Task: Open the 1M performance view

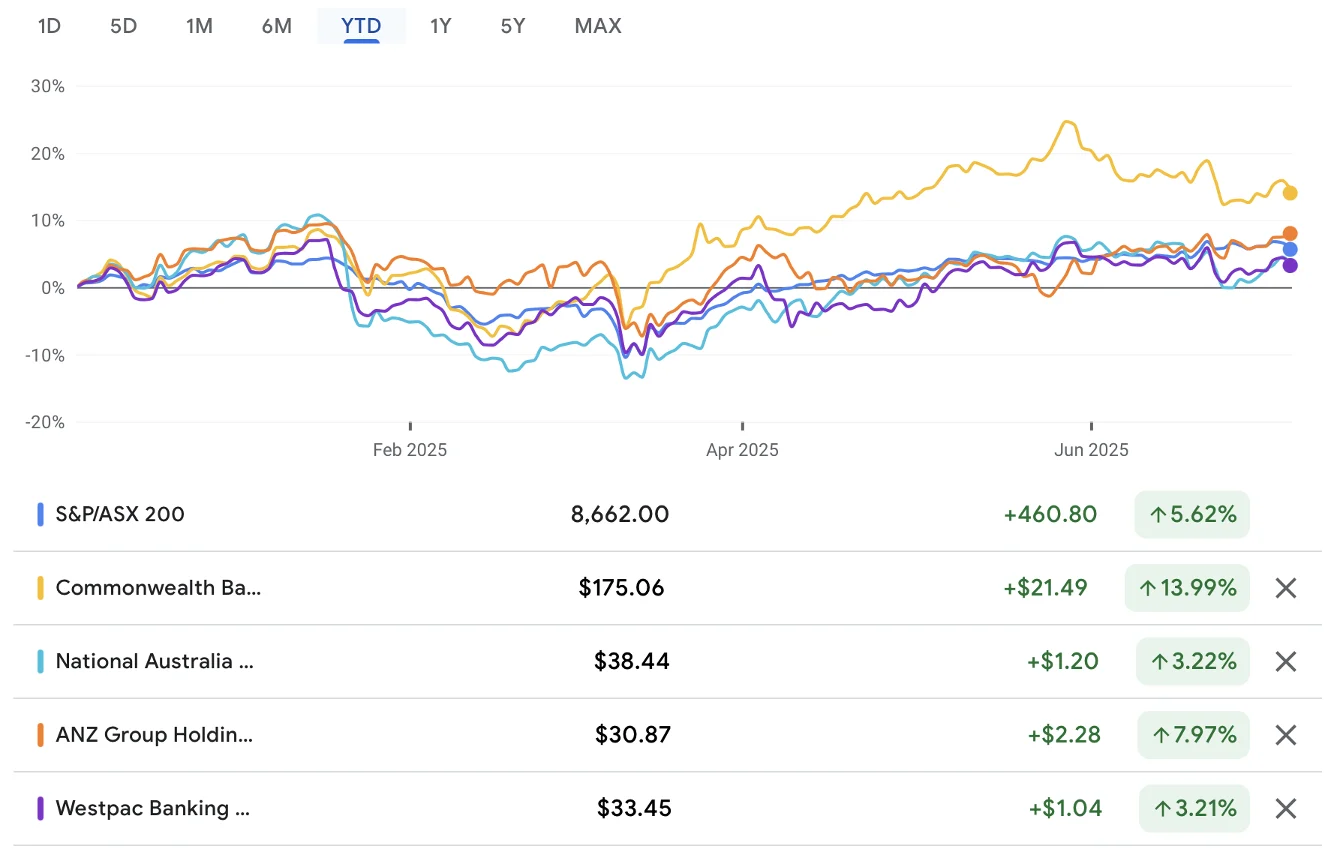Action: pyautogui.click(x=199, y=26)
